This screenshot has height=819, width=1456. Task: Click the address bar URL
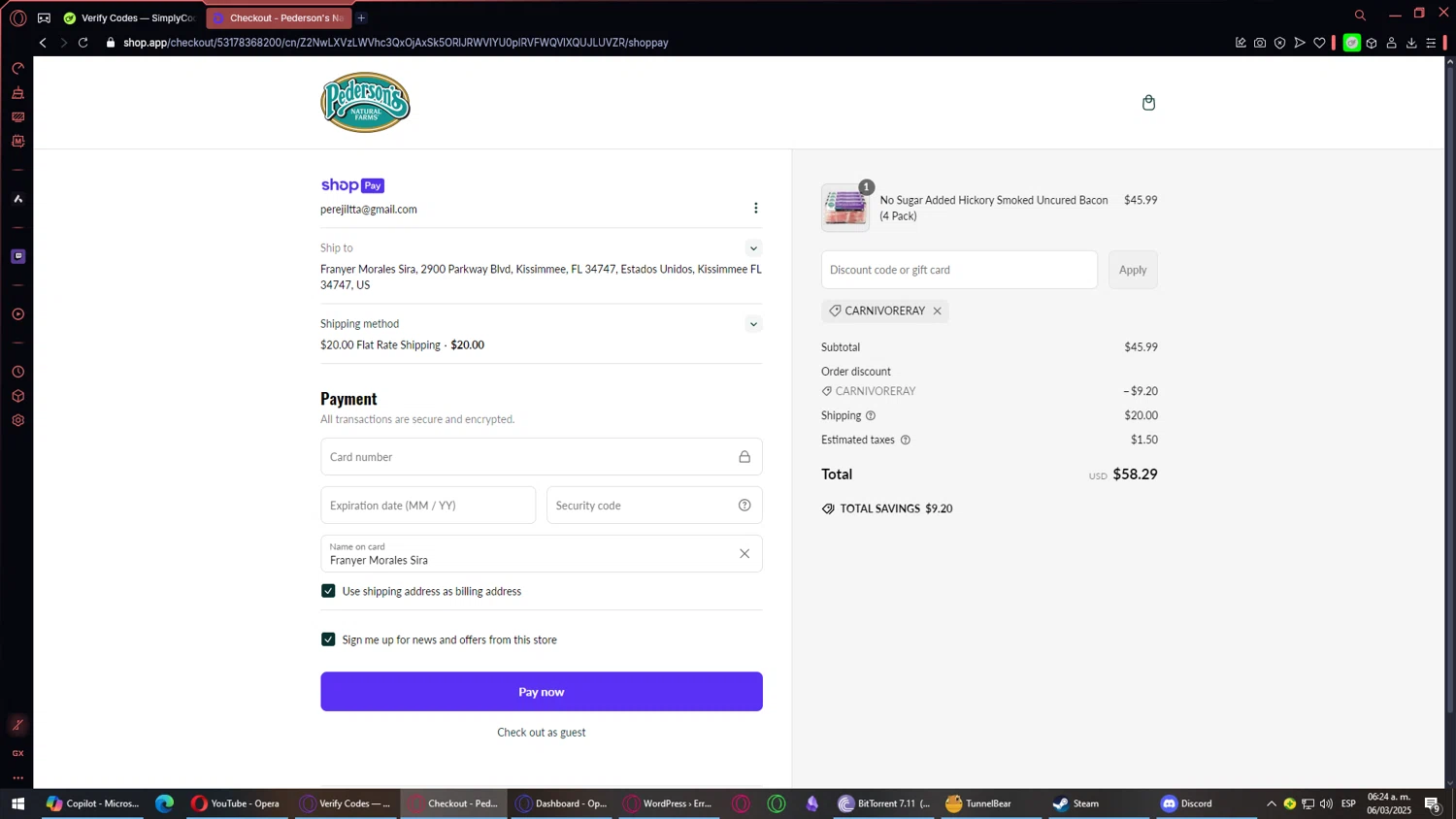click(396, 43)
